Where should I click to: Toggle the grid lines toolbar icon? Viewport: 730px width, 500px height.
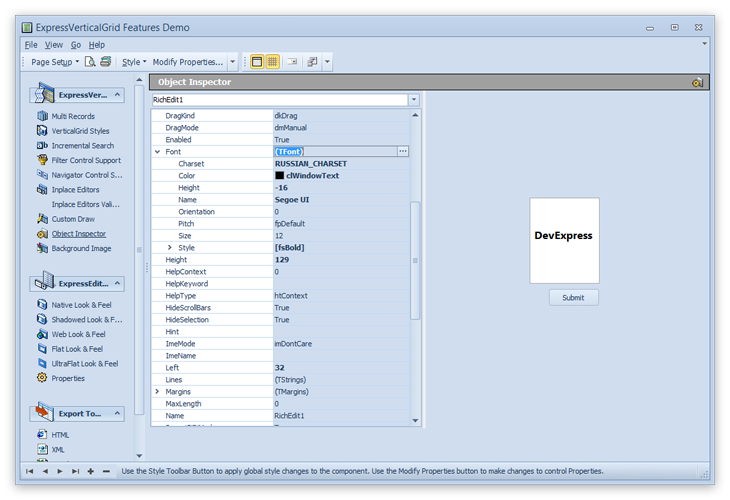click(272, 61)
